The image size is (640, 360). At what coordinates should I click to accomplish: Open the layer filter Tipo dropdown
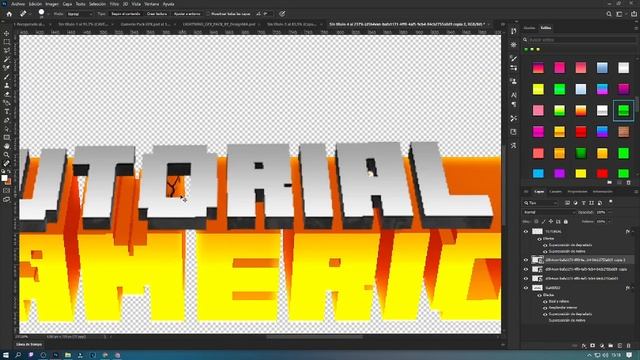coord(541,203)
